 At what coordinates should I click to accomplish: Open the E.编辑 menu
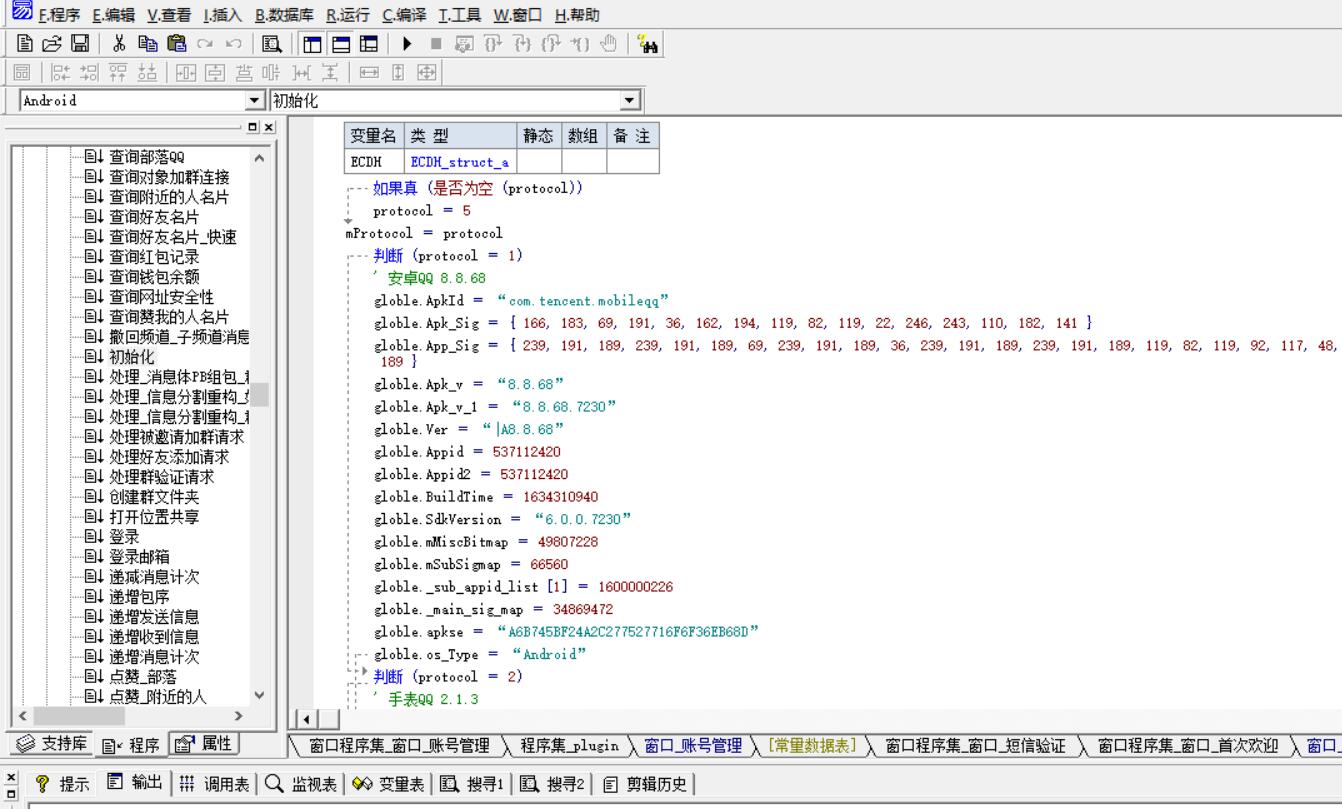click(113, 15)
